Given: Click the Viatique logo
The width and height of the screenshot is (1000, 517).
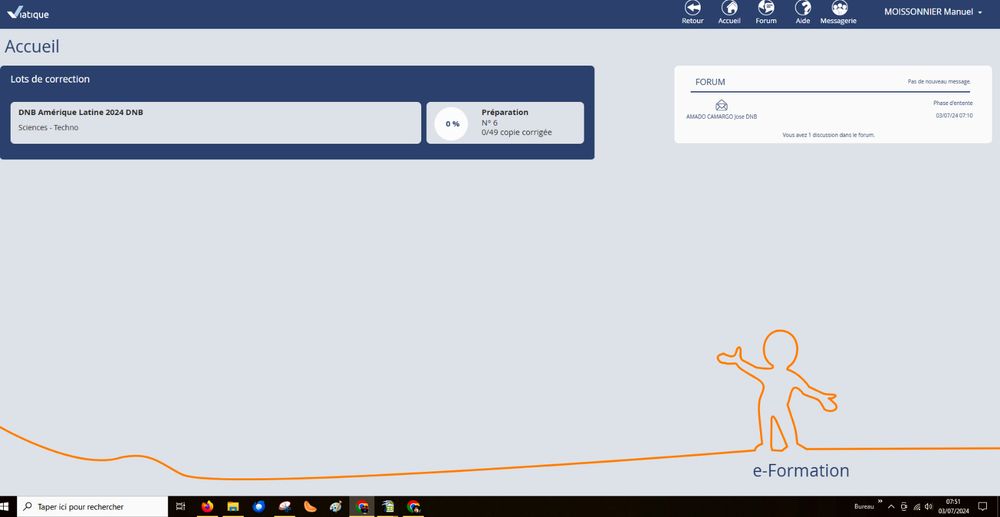Looking at the screenshot, I should (27, 14).
